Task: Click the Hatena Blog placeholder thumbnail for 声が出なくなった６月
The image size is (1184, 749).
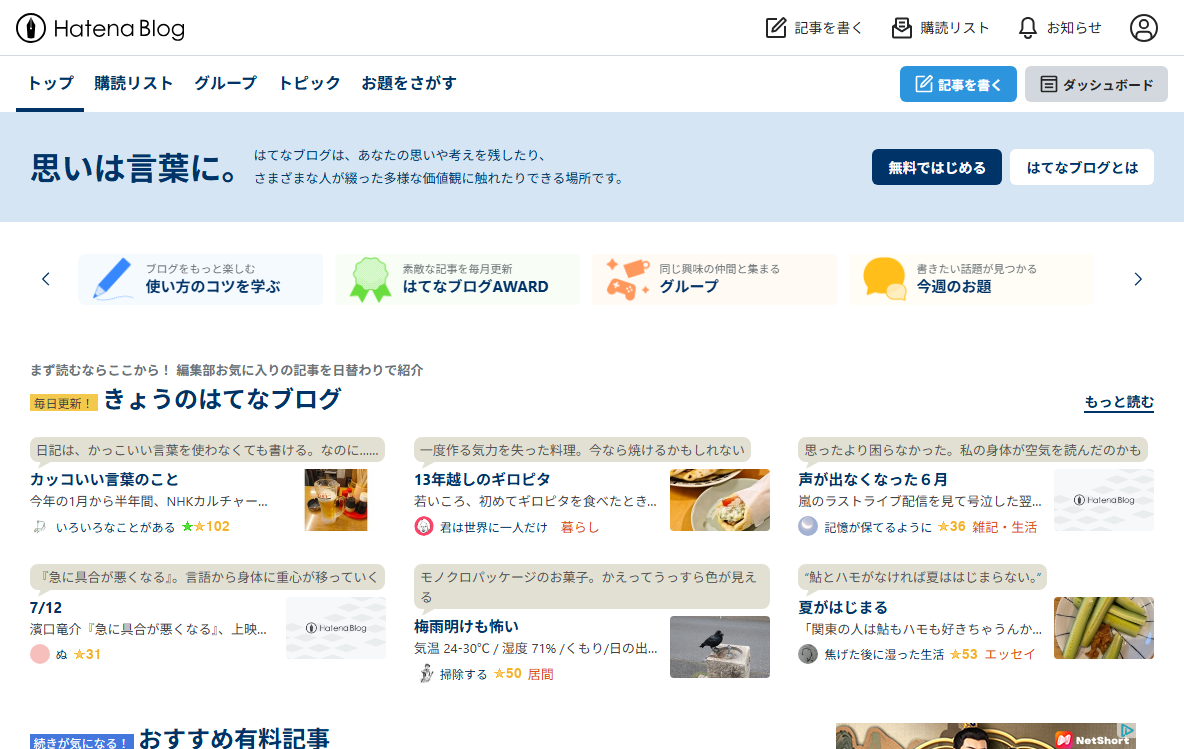Action: pos(1103,500)
